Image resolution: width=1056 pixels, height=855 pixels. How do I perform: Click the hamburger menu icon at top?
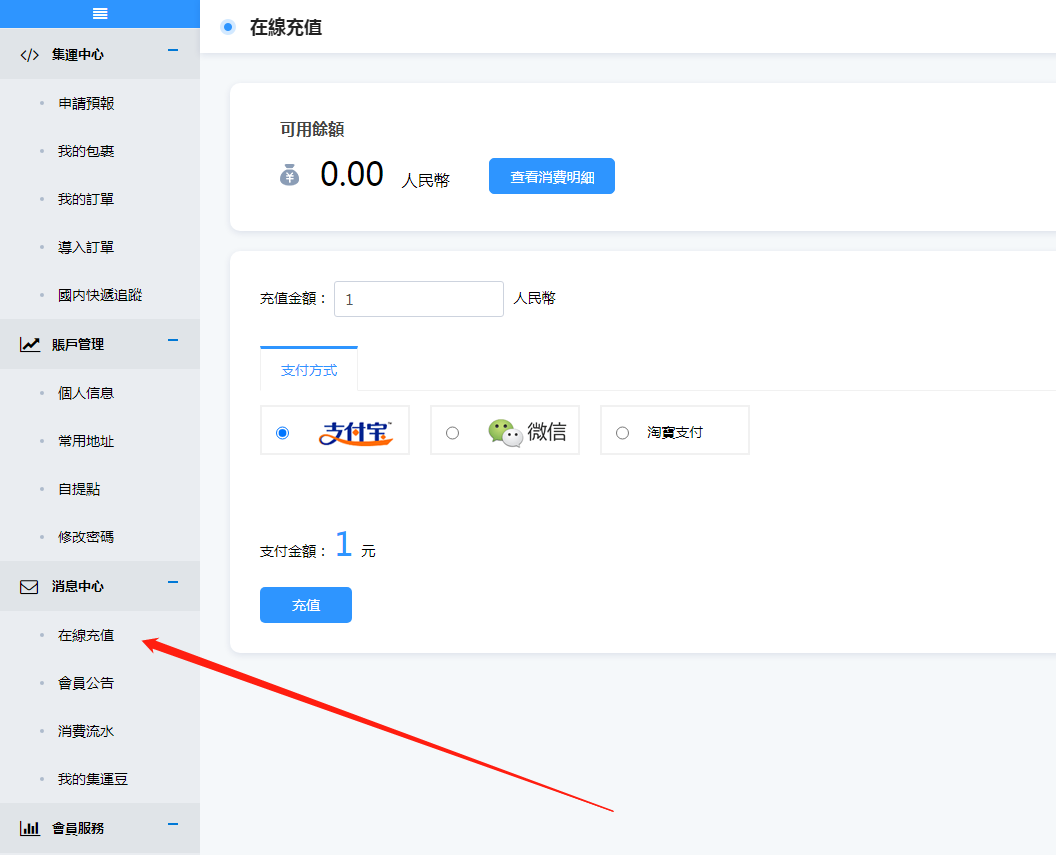click(100, 13)
